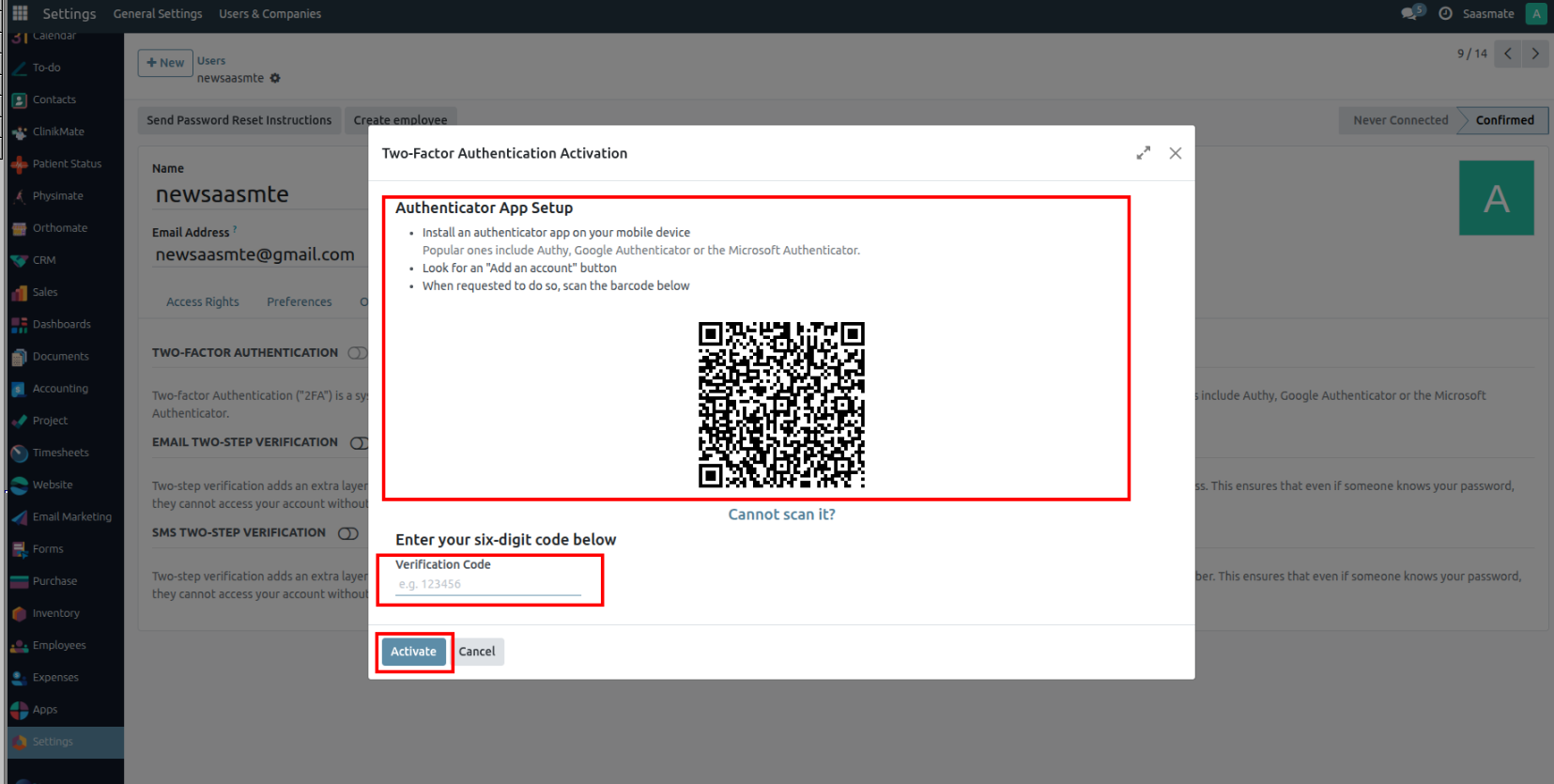Enable SMS Two-Step Verification toggle
Screen dimensions: 1554x784
pyautogui.click(x=348, y=533)
